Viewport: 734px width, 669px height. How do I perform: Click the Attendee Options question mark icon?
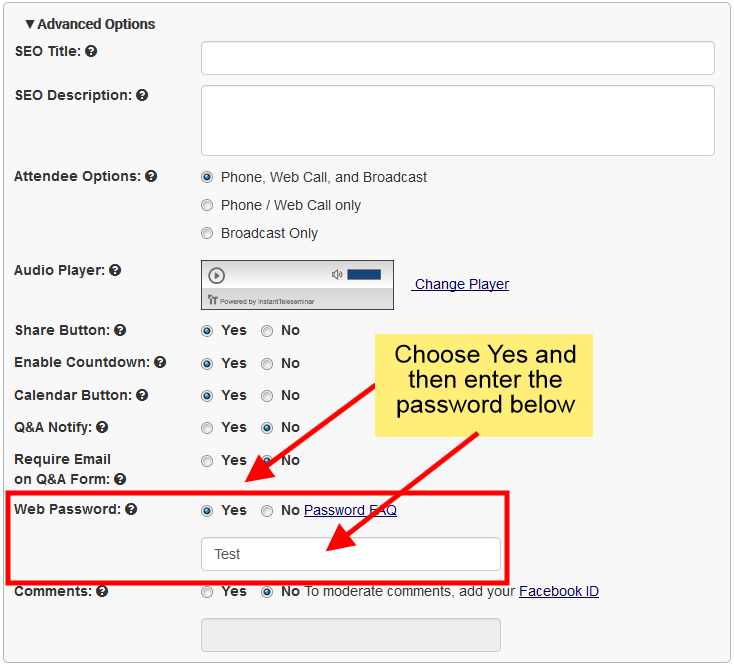pyautogui.click(x=151, y=176)
